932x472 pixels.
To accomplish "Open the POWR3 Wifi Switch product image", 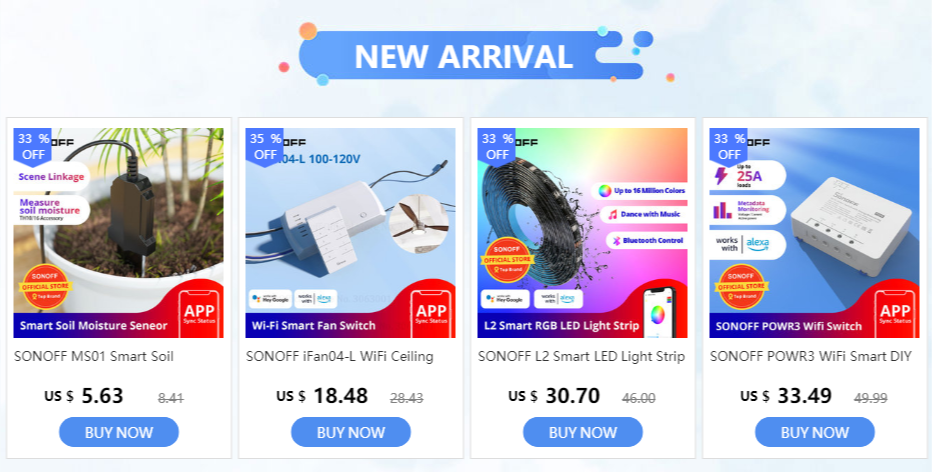I will click(x=814, y=233).
